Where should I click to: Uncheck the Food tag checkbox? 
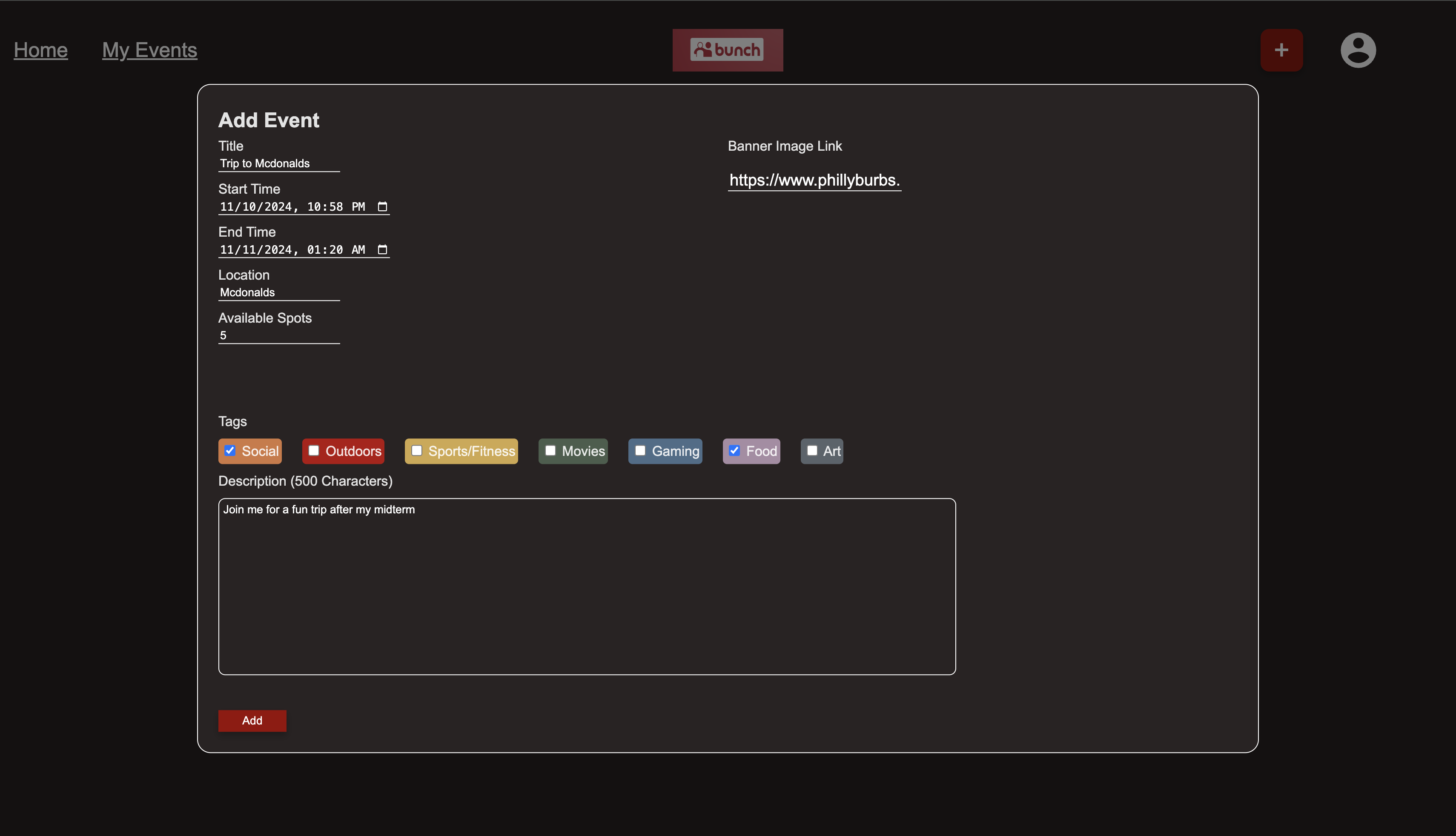(x=734, y=451)
